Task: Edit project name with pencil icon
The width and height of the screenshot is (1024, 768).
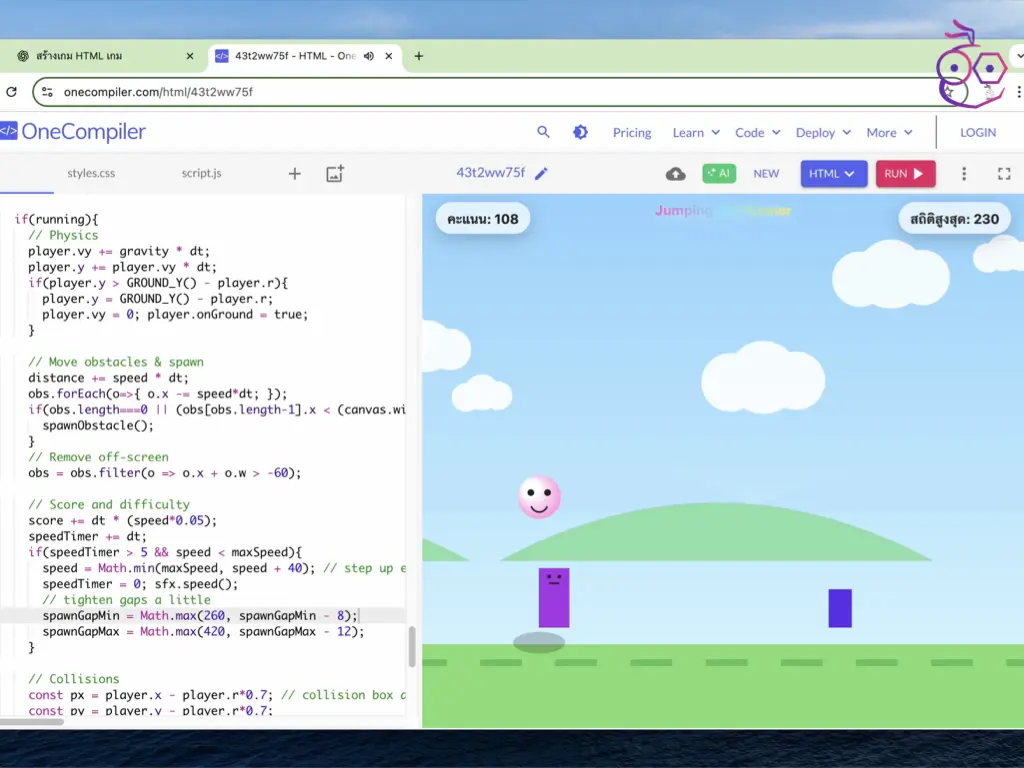Action: 541,174
